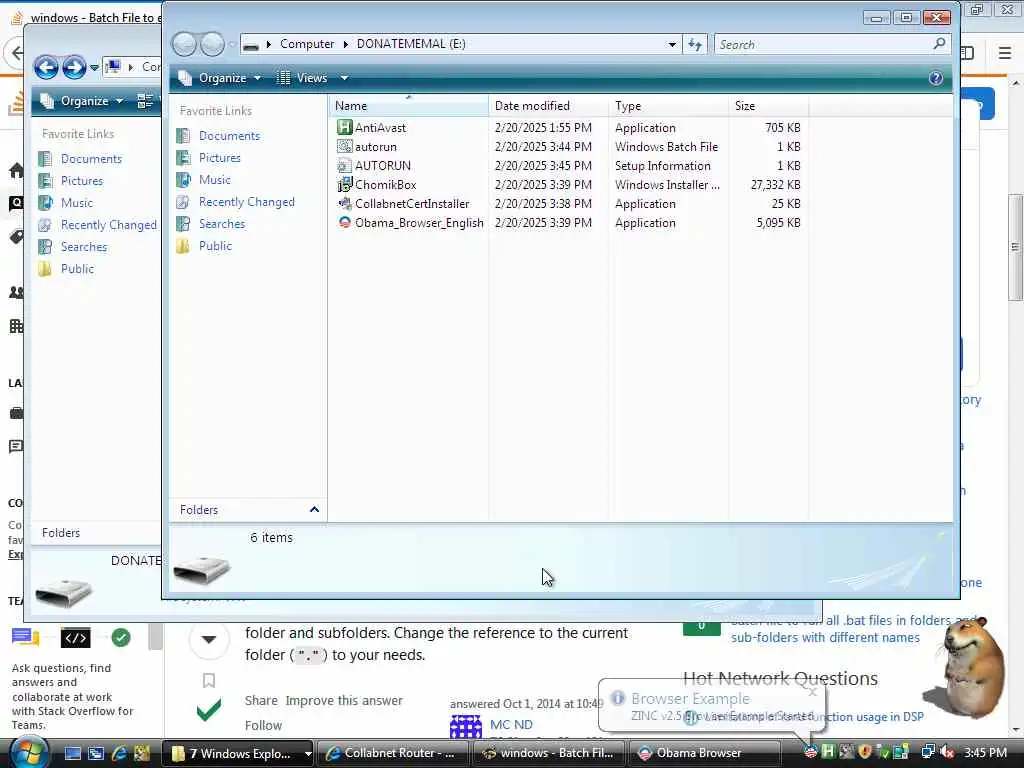The height and width of the screenshot is (768, 1024).
Task: Open browser hamburger menu behind Explorer windows
Action: [x=1005, y=52]
